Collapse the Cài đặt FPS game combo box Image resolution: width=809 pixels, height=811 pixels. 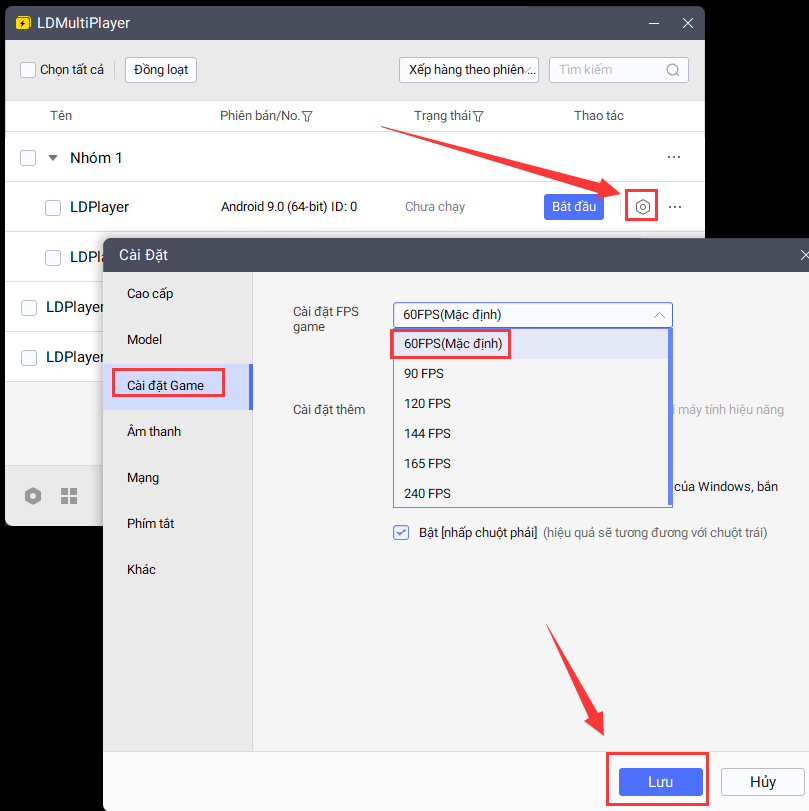click(533, 314)
